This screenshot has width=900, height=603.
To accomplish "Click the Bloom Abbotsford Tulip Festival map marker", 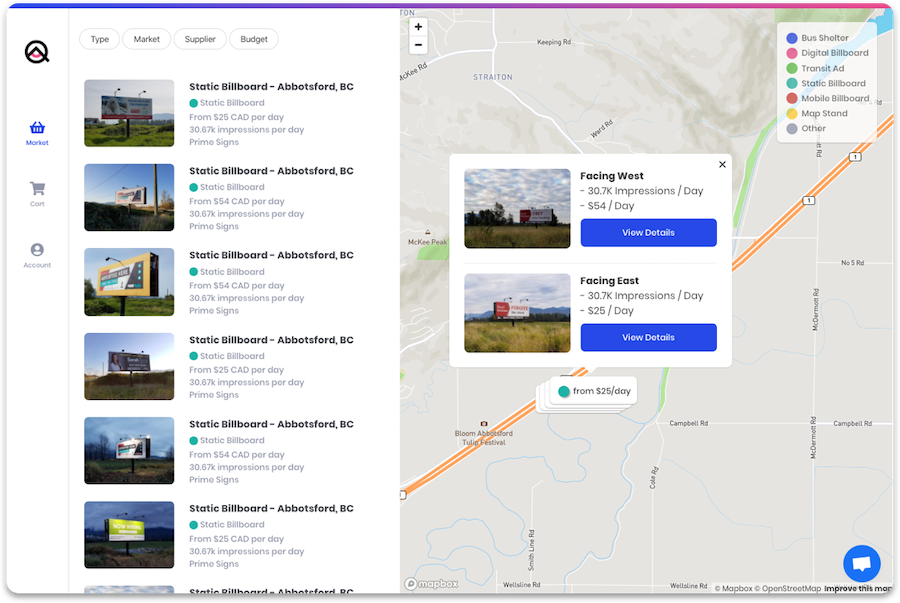I will (x=484, y=424).
